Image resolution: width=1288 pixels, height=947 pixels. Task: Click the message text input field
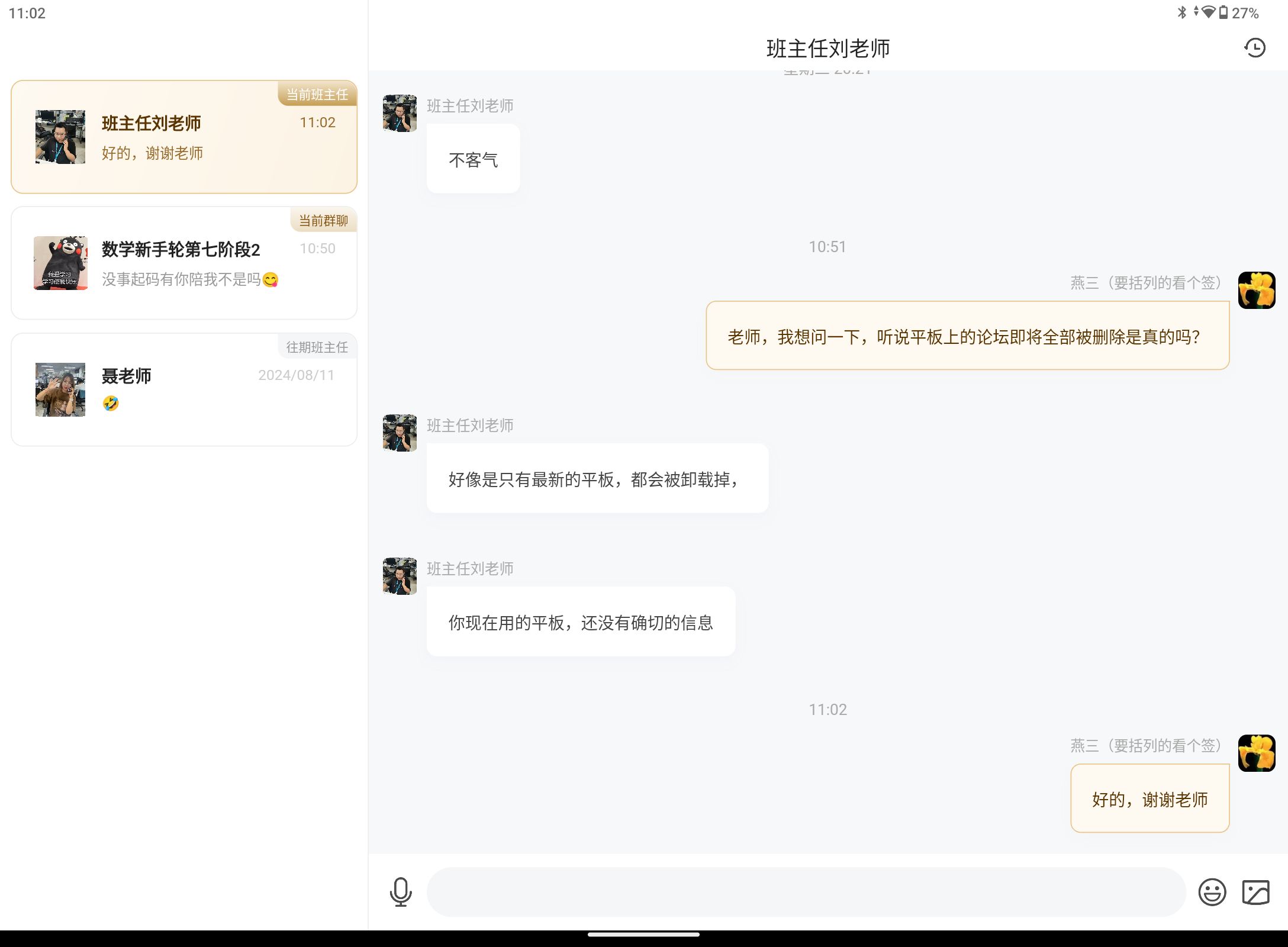point(805,892)
